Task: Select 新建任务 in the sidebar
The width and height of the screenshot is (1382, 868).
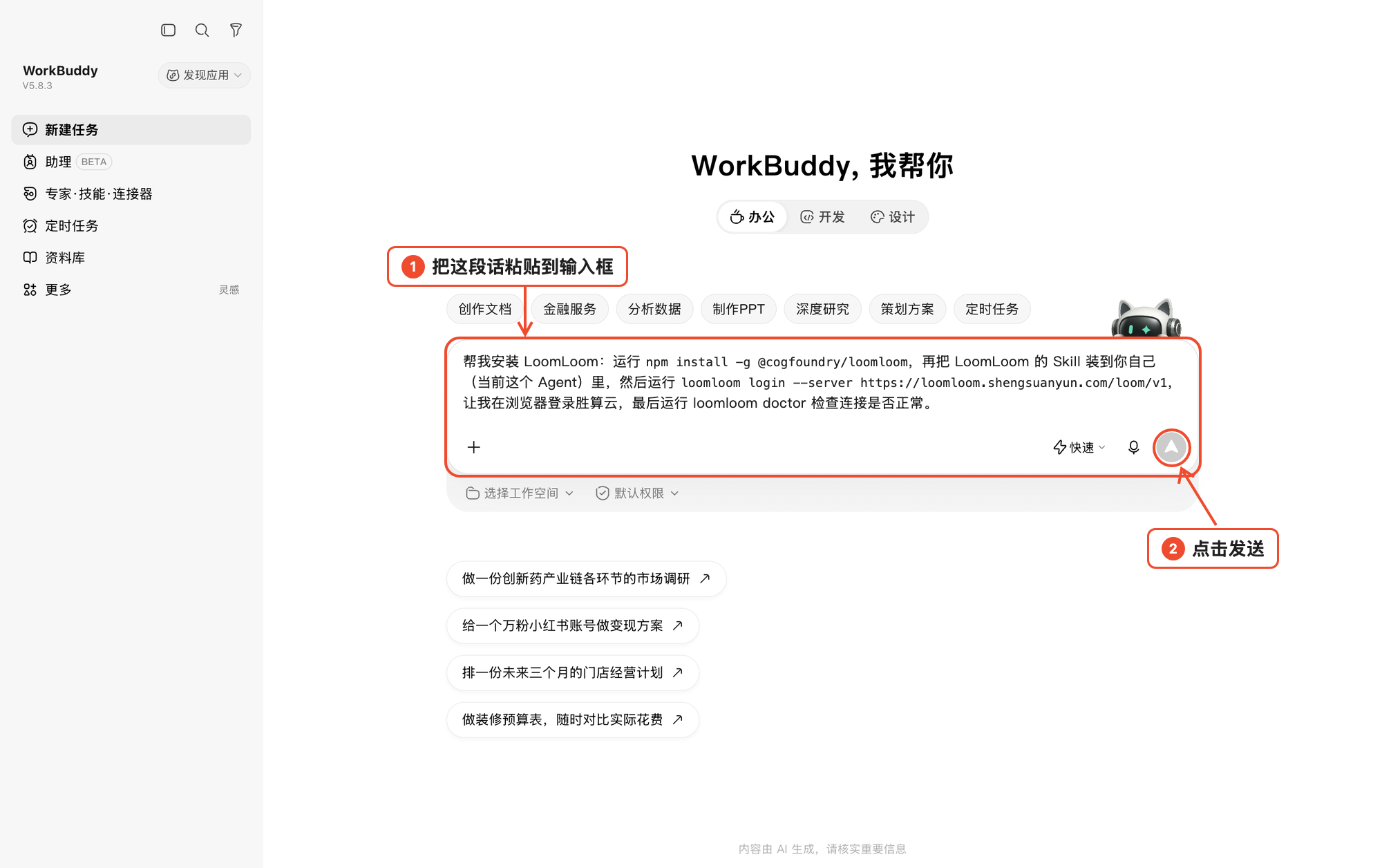Action: pos(131,130)
